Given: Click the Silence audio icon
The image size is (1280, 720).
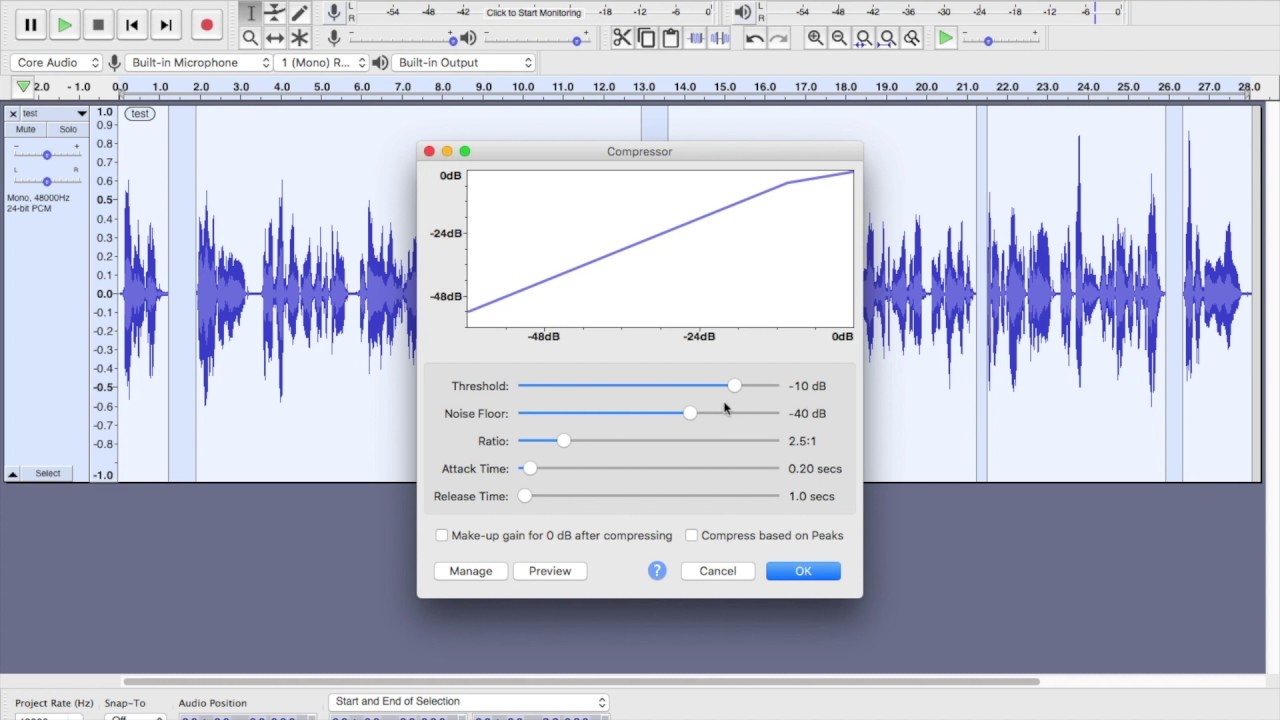Looking at the screenshot, I should (x=719, y=38).
